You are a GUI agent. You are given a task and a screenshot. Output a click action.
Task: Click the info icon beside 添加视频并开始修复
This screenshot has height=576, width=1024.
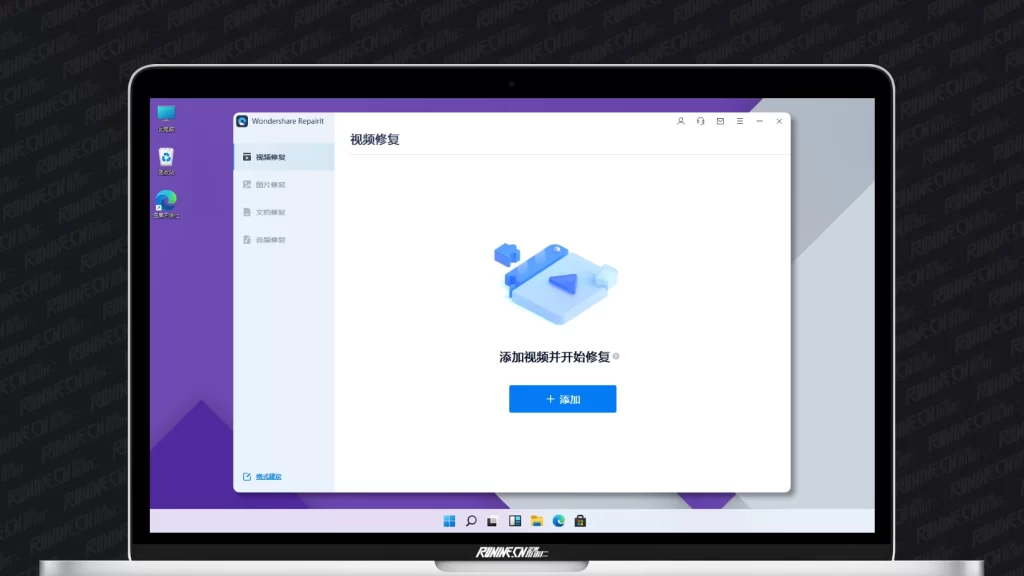point(616,356)
